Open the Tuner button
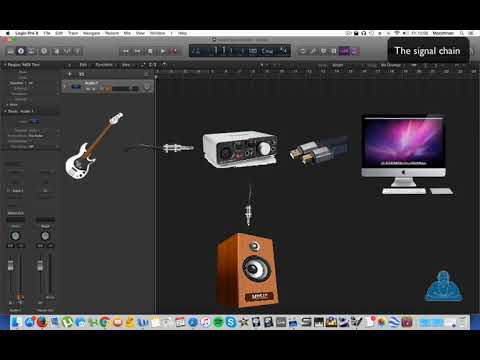 pos(323,51)
